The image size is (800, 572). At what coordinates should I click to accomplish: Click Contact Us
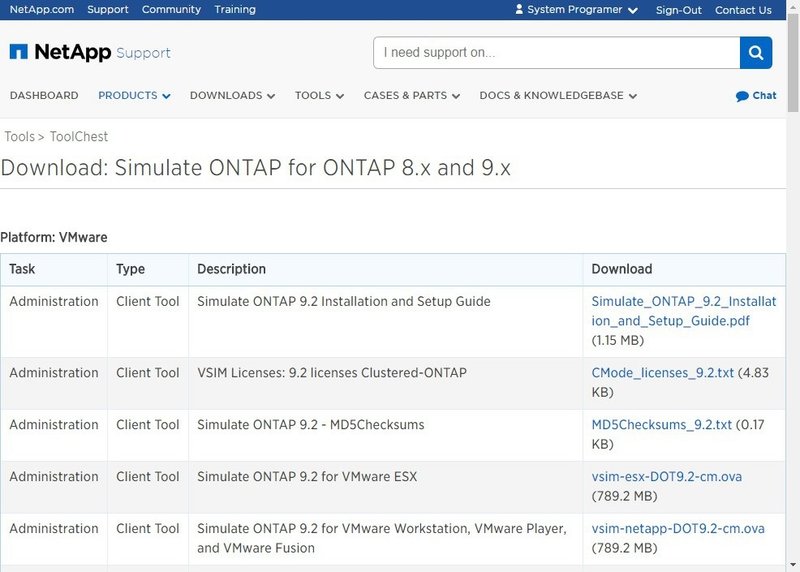(x=743, y=10)
